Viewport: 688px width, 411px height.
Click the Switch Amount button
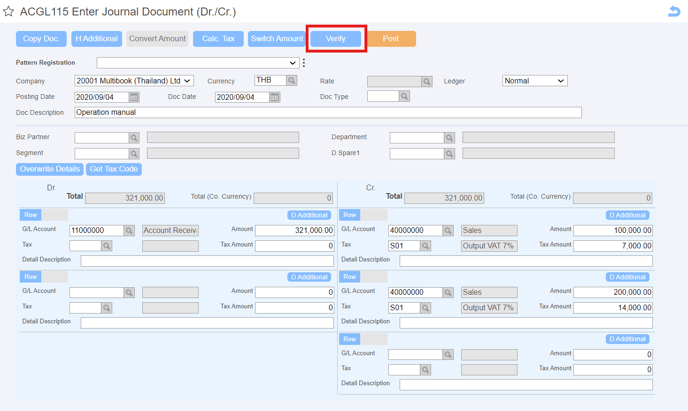[277, 39]
